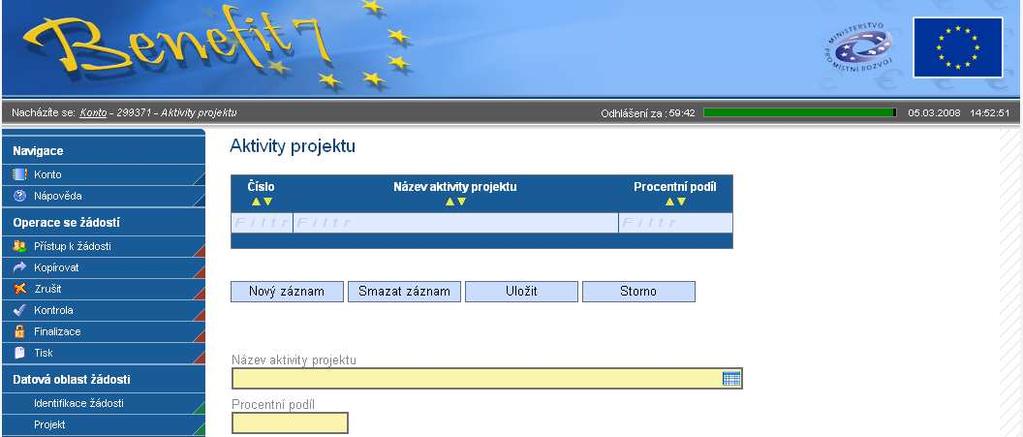Click time 14:52:51 in status bar

(990, 113)
